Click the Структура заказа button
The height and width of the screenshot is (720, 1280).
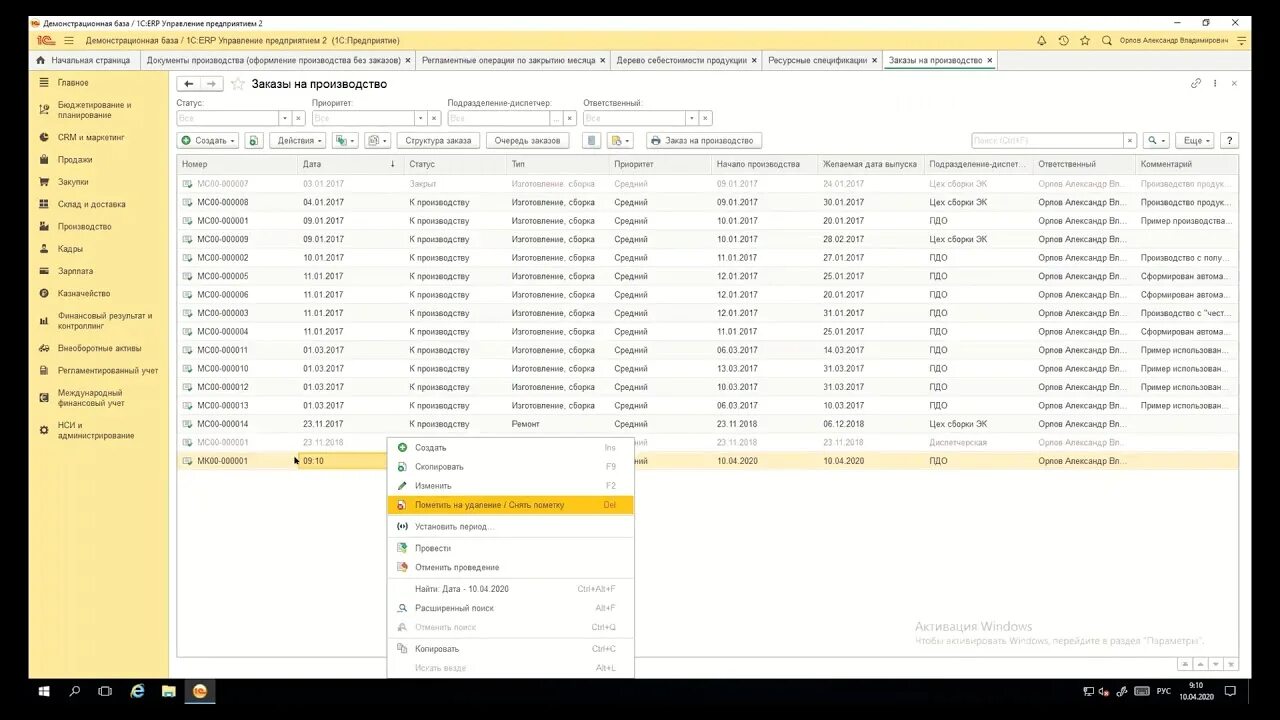[438, 141]
